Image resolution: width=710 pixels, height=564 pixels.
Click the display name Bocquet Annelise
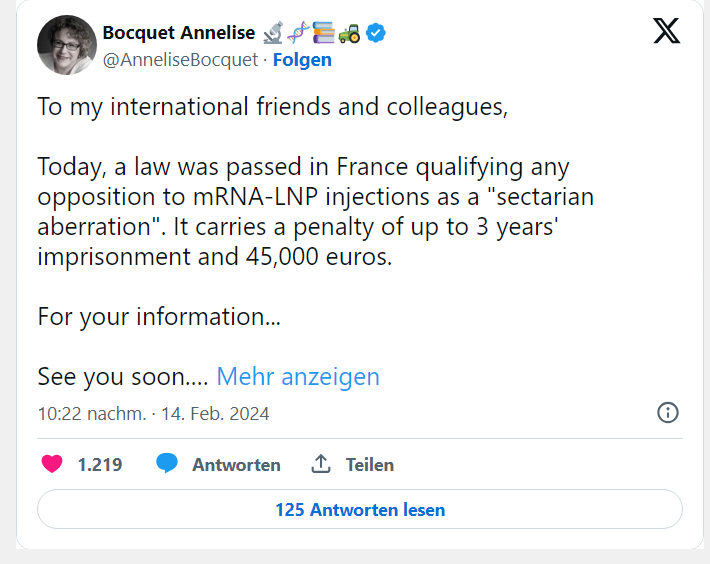[x=178, y=33]
